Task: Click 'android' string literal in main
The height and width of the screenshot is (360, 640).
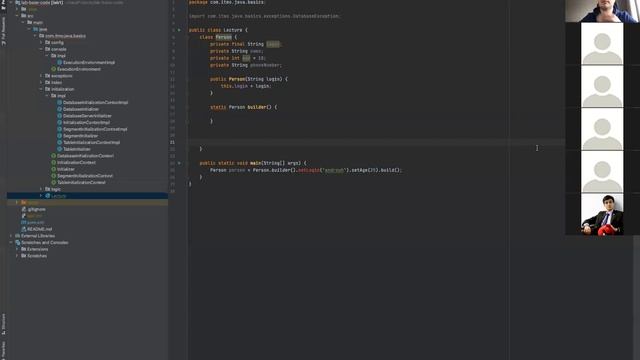Action: [x=334, y=170]
